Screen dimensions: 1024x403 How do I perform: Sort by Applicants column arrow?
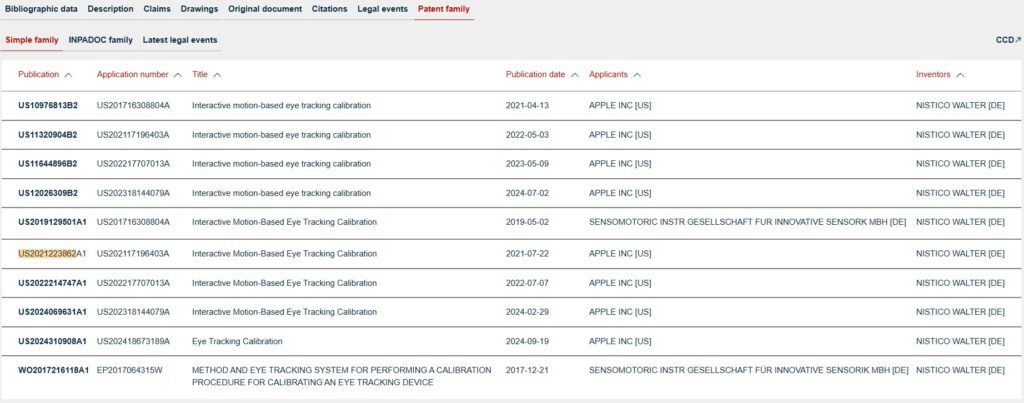[x=637, y=75]
